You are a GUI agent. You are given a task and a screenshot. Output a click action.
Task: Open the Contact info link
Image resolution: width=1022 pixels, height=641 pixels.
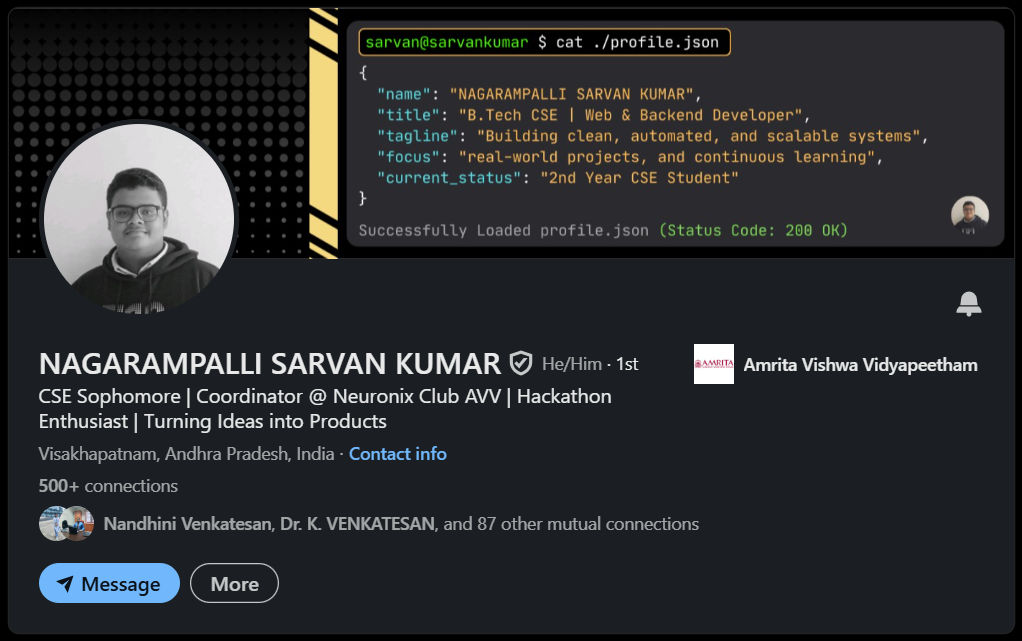point(398,454)
